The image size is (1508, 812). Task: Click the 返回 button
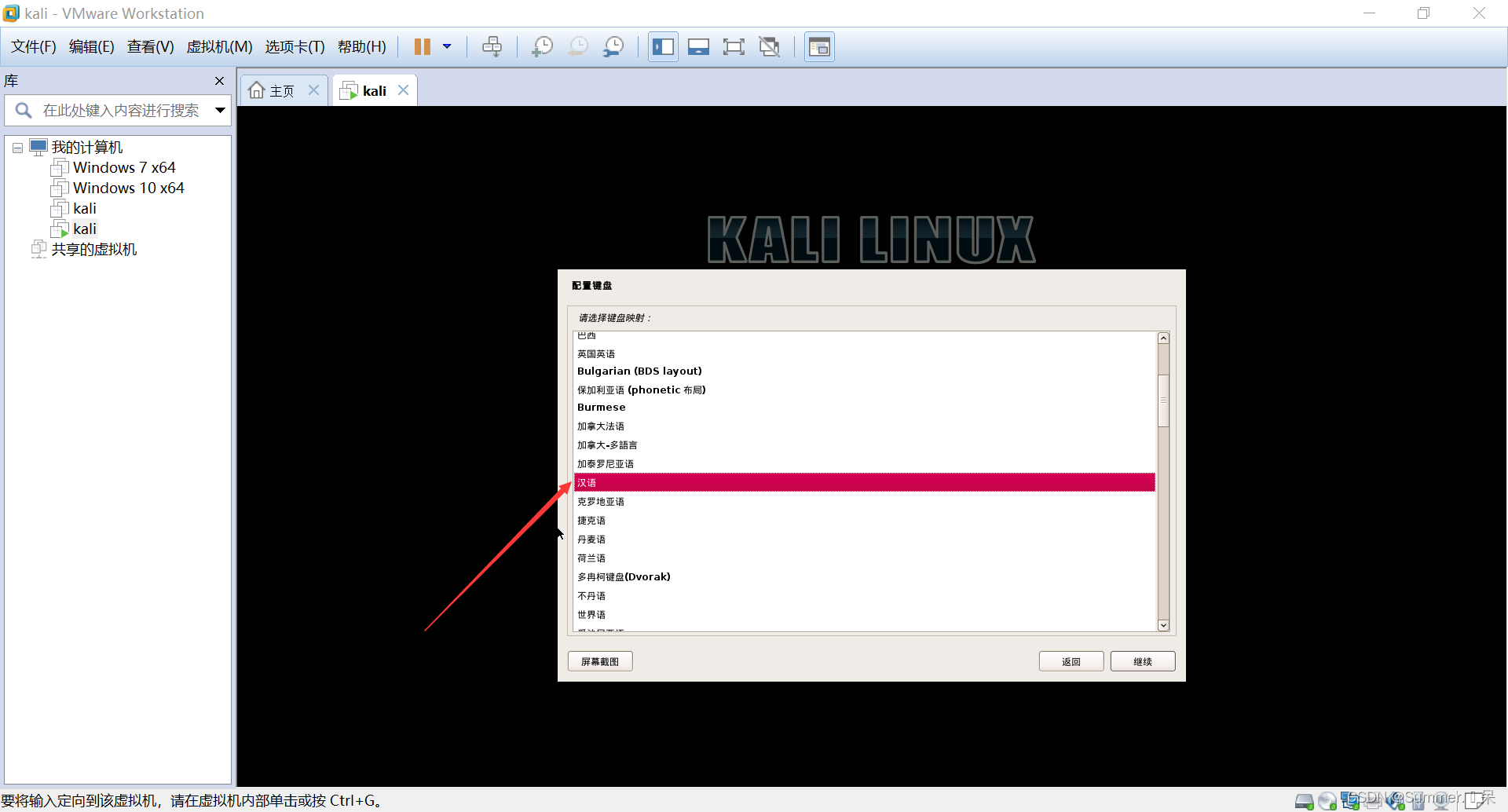(x=1071, y=661)
